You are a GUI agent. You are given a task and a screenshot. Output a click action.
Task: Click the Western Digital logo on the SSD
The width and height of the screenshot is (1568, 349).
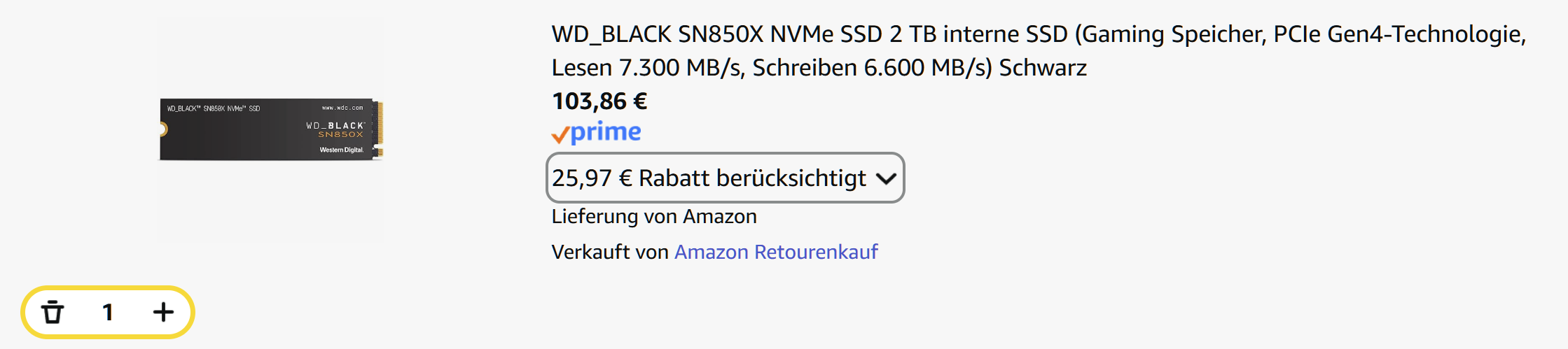pyautogui.click(x=341, y=150)
